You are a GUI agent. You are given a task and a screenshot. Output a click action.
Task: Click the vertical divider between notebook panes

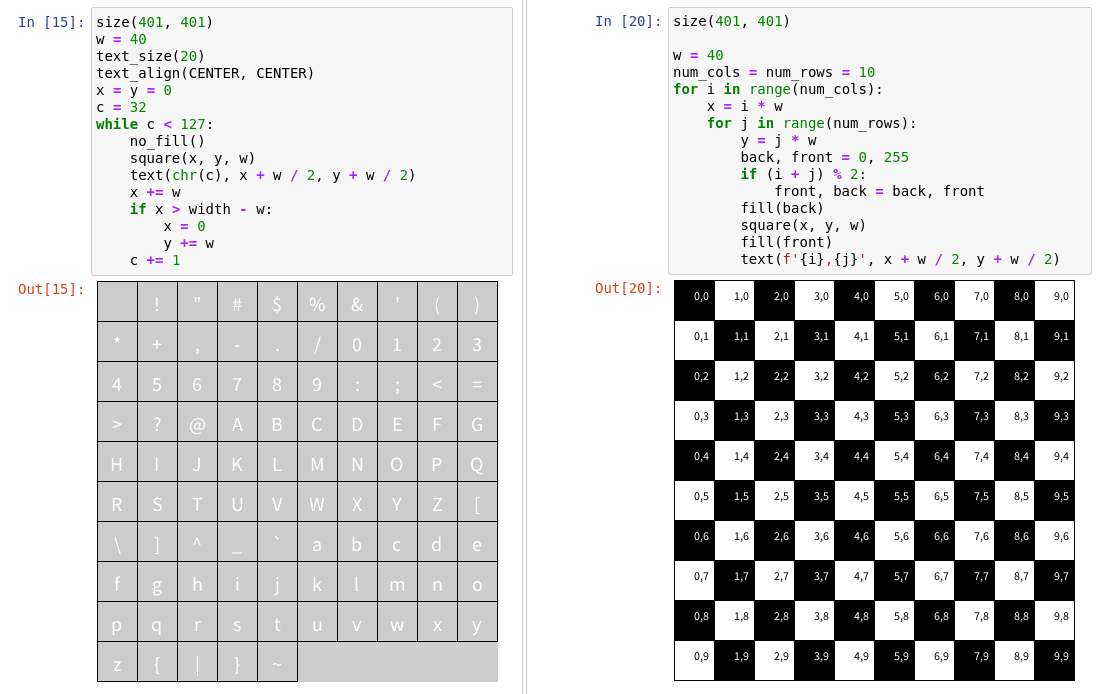[x=524, y=347]
